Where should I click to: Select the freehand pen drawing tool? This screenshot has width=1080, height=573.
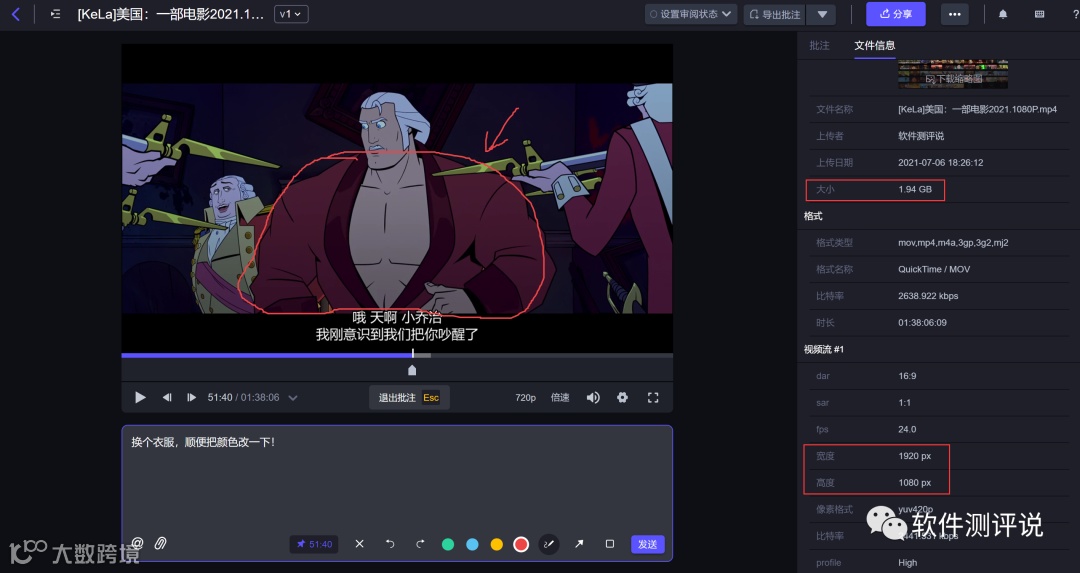pyautogui.click(x=549, y=544)
